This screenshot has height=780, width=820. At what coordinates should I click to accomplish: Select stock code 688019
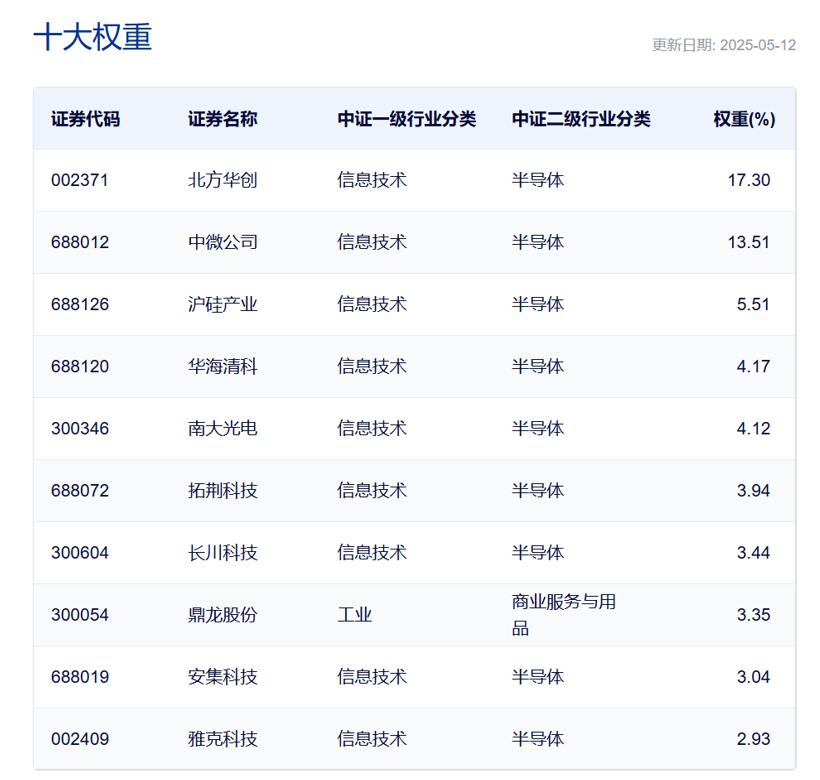point(79,677)
